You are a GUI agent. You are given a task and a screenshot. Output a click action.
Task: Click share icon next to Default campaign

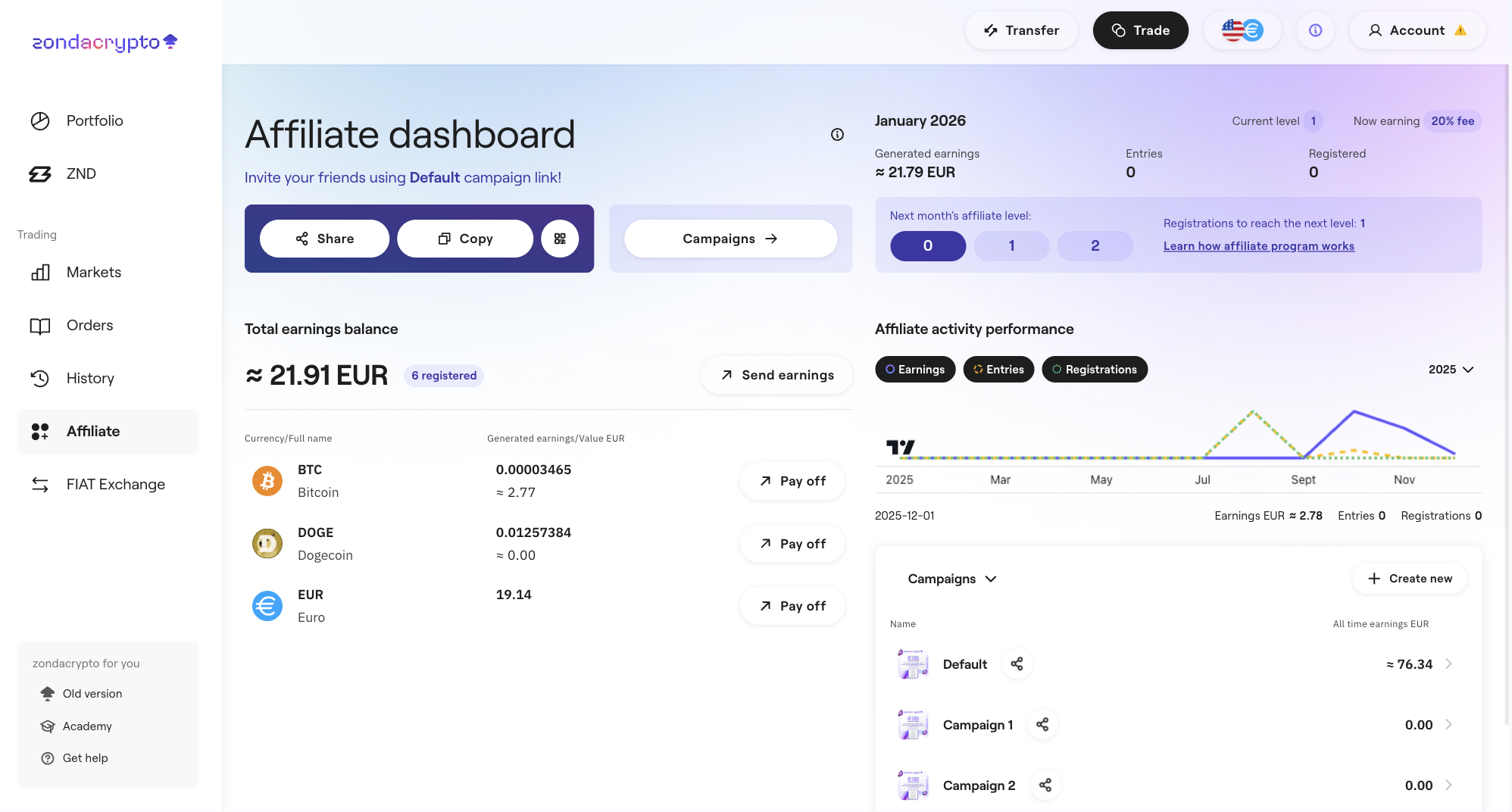tap(1017, 664)
